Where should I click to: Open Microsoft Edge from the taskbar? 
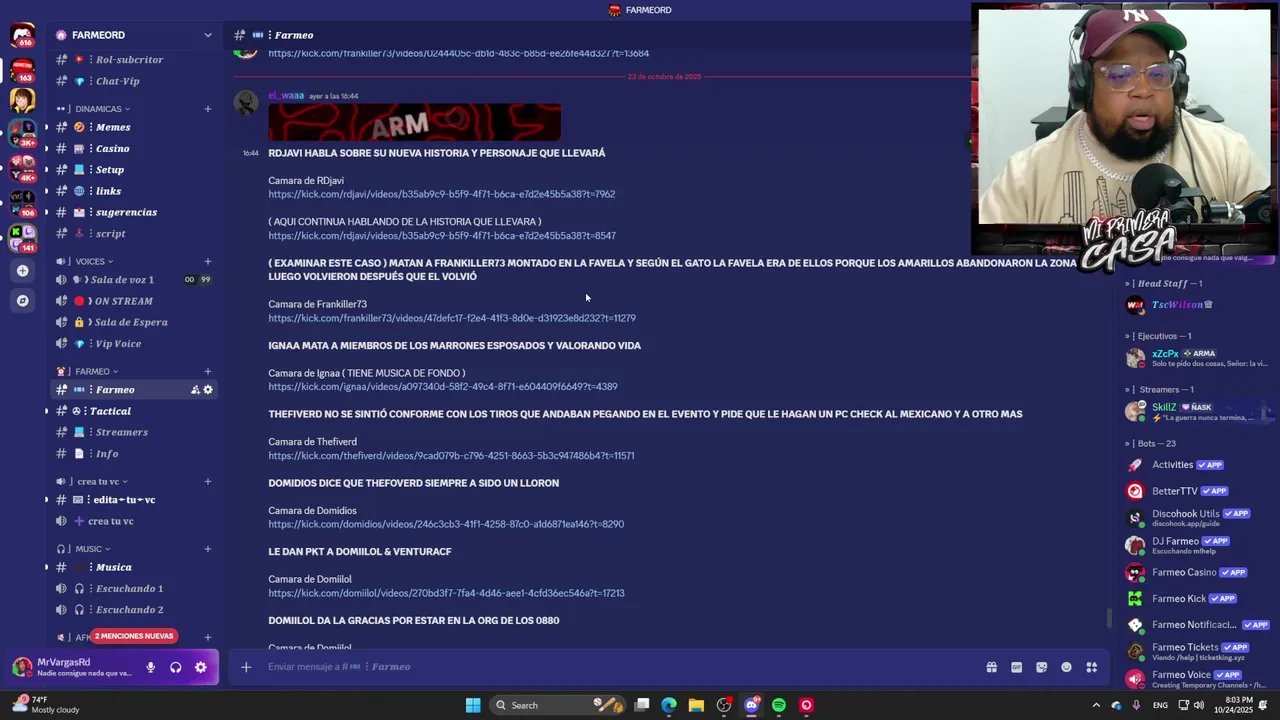pos(669,705)
